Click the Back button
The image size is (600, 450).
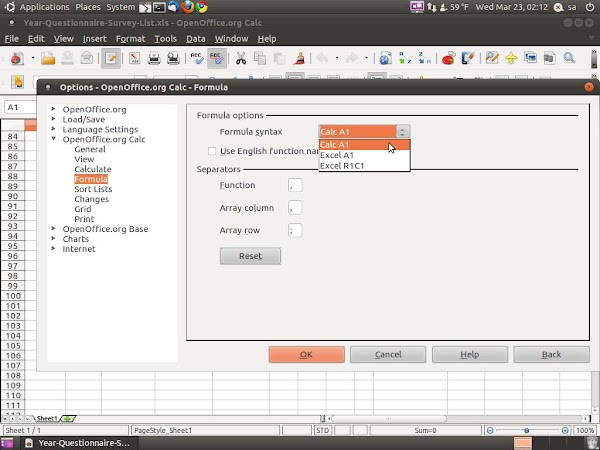tap(551, 355)
